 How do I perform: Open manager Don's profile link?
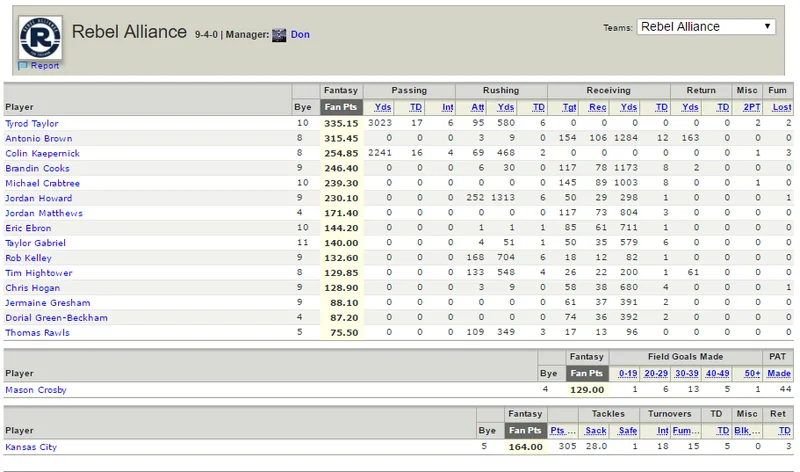coord(300,34)
